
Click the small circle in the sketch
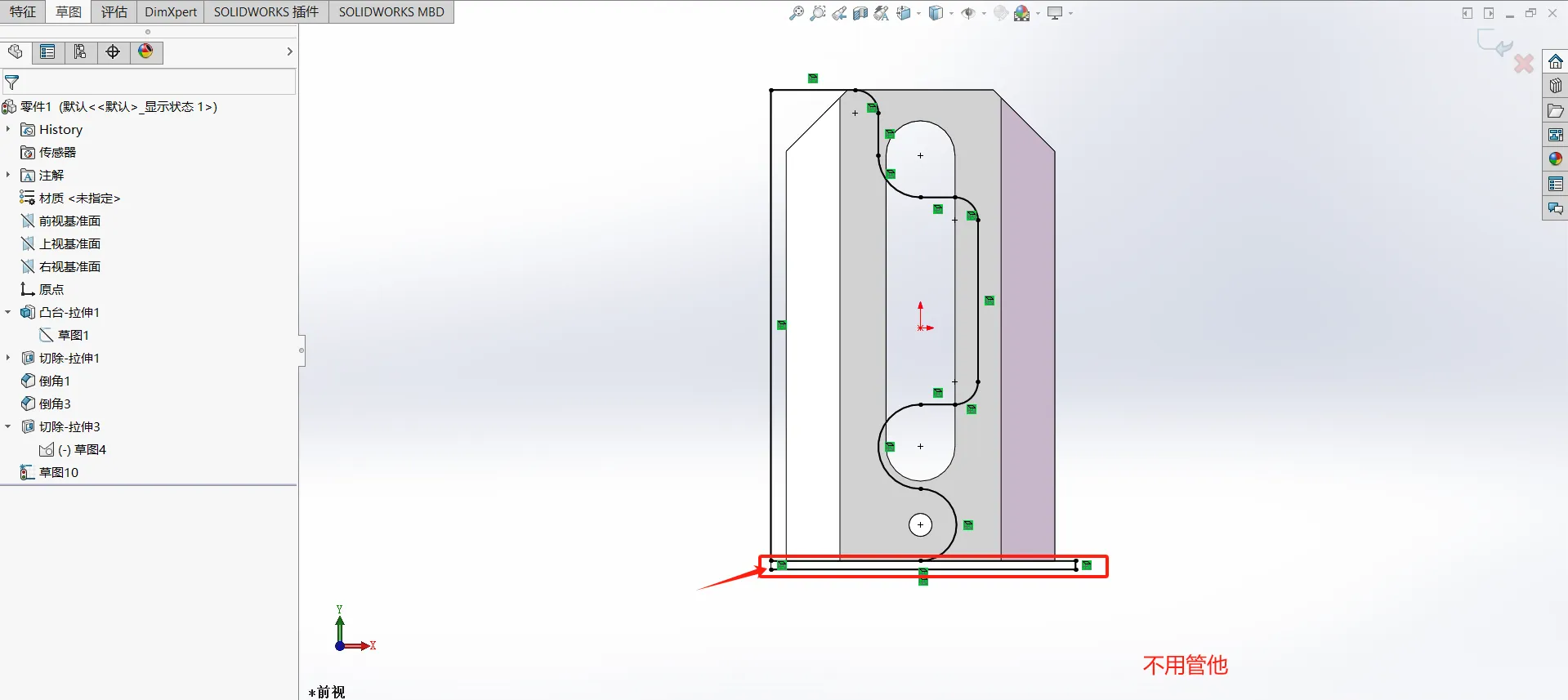coord(920,525)
